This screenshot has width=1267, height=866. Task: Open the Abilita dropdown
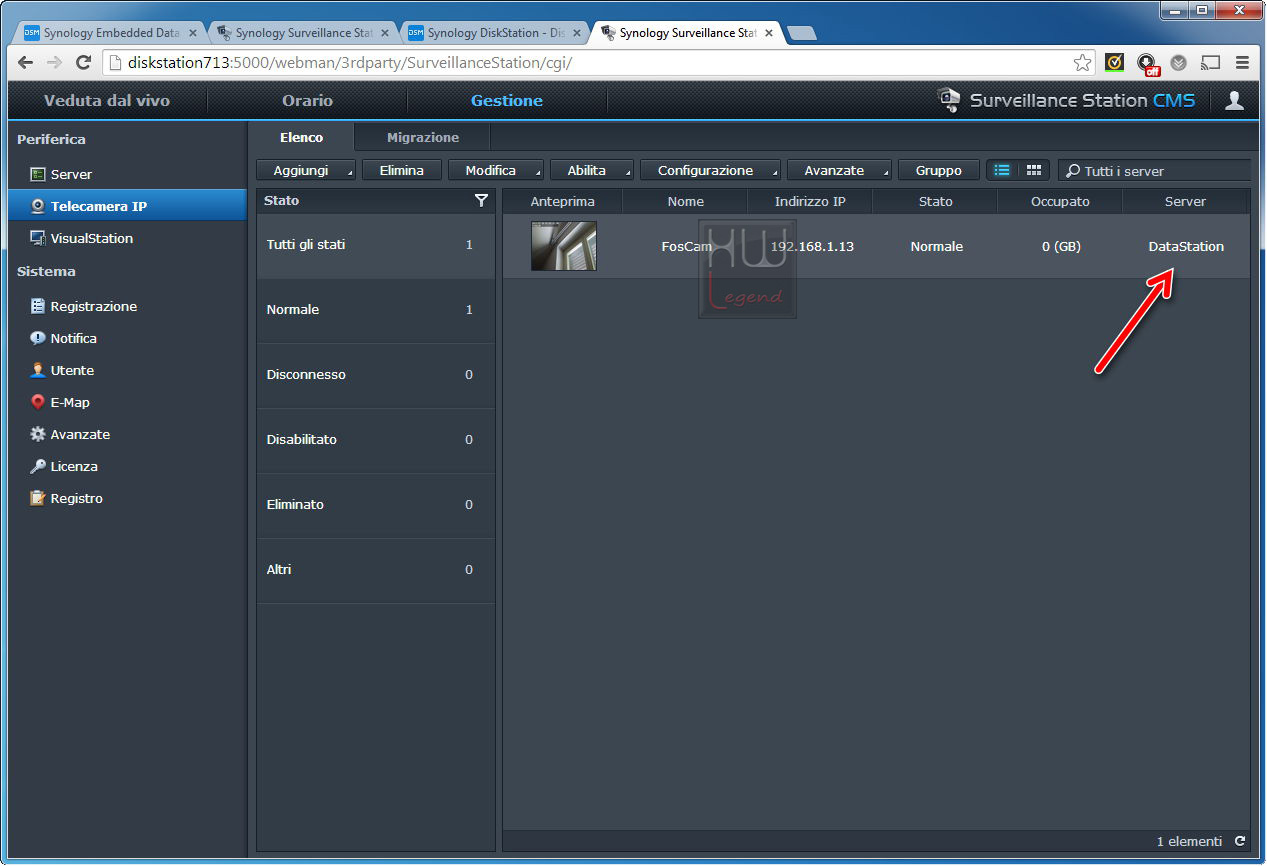click(592, 170)
